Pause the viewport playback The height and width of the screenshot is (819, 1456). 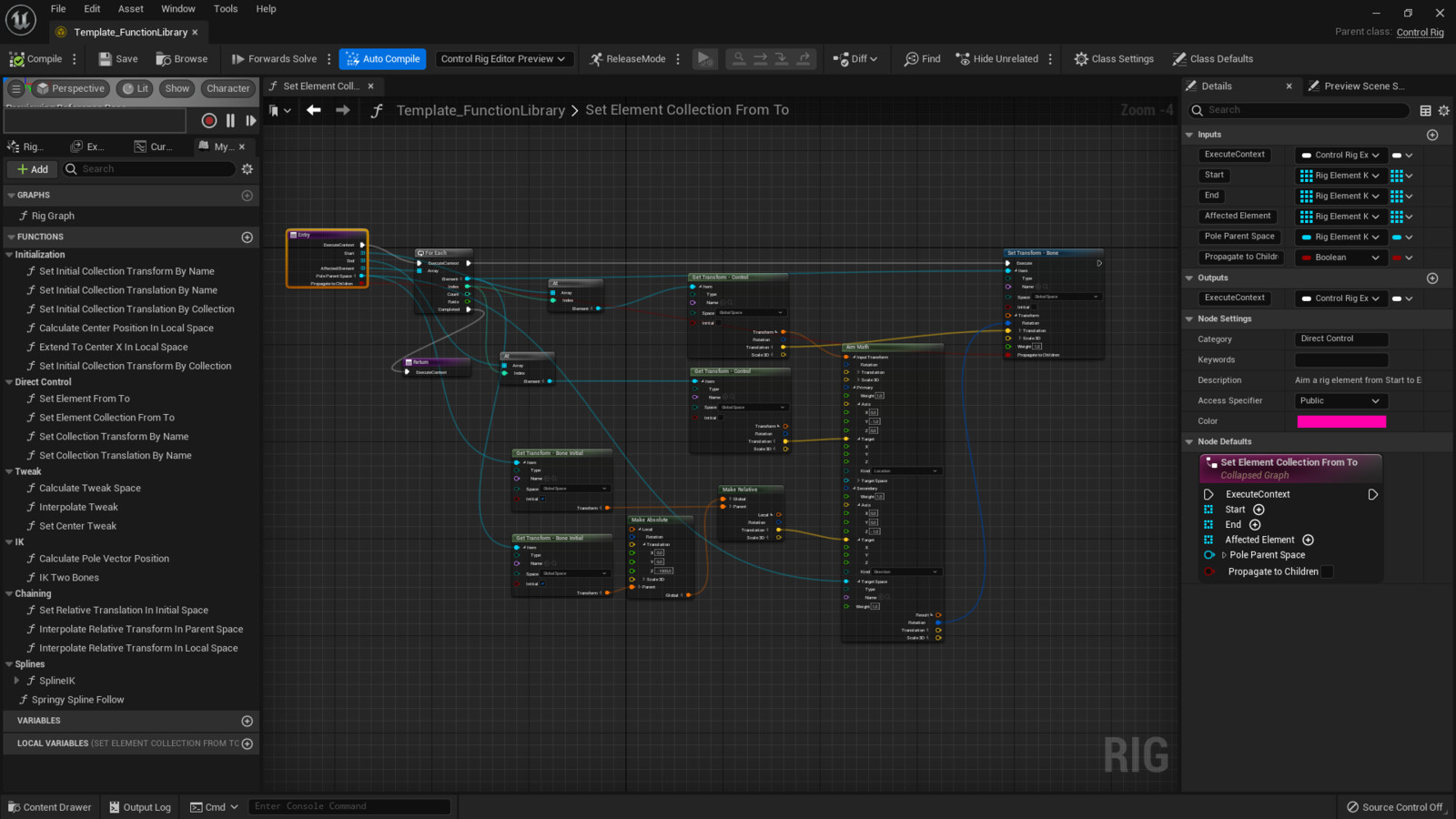[x=230, y=120]
